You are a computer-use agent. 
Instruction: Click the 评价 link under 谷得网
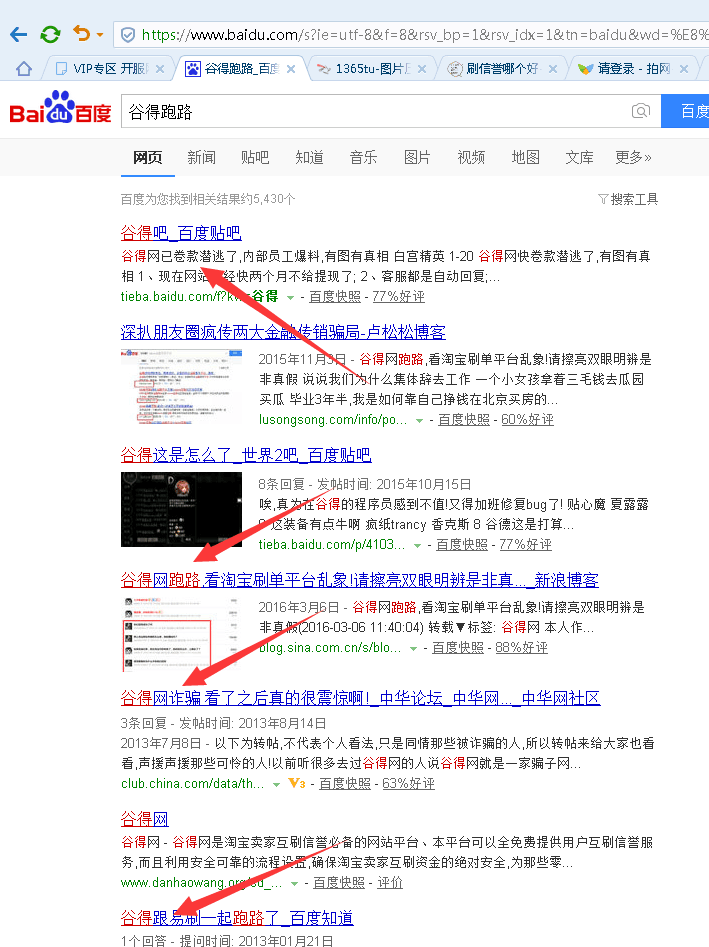390,882
